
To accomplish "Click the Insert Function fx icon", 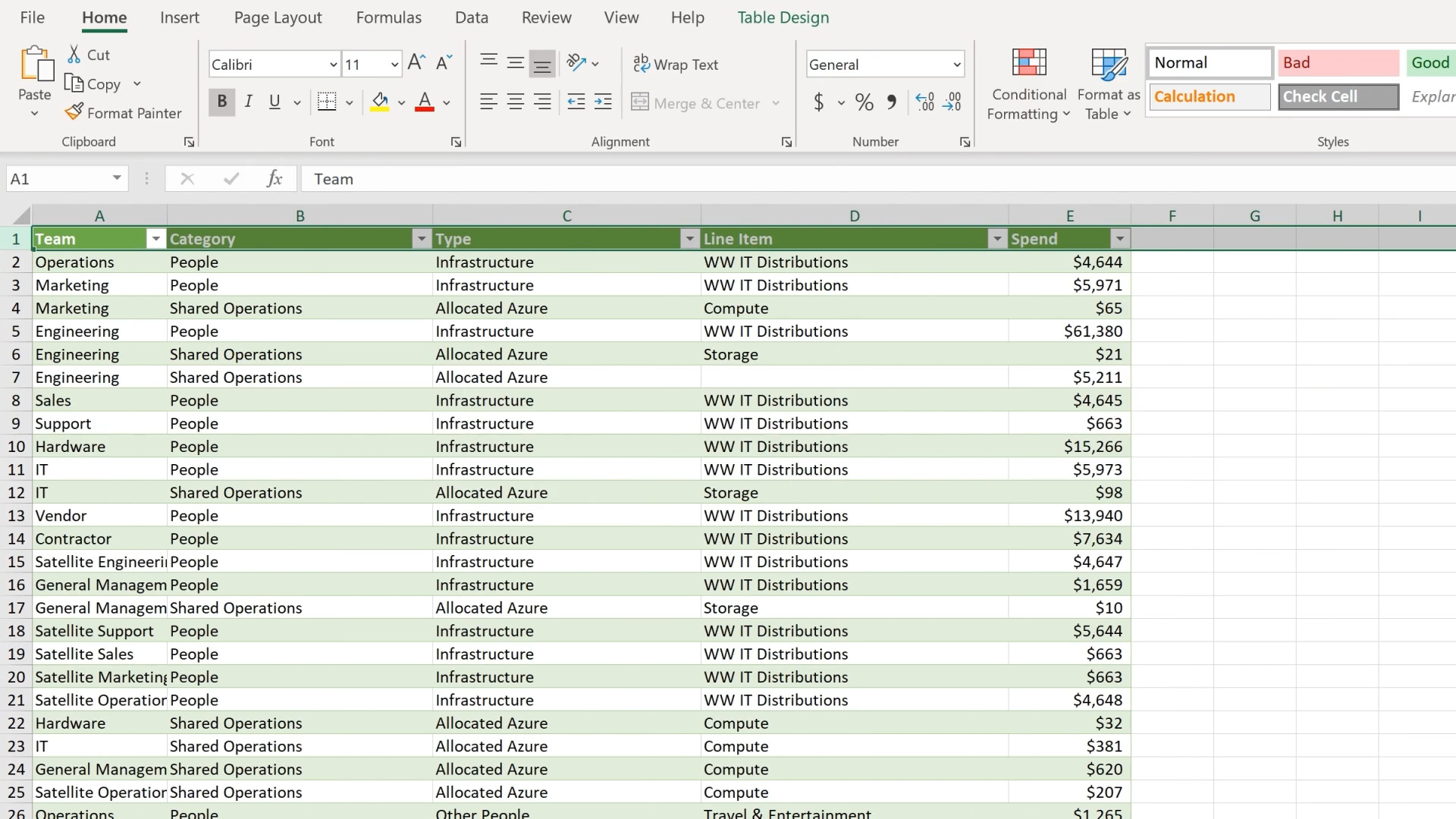I will pyautogui.click(x=275, y=179).
